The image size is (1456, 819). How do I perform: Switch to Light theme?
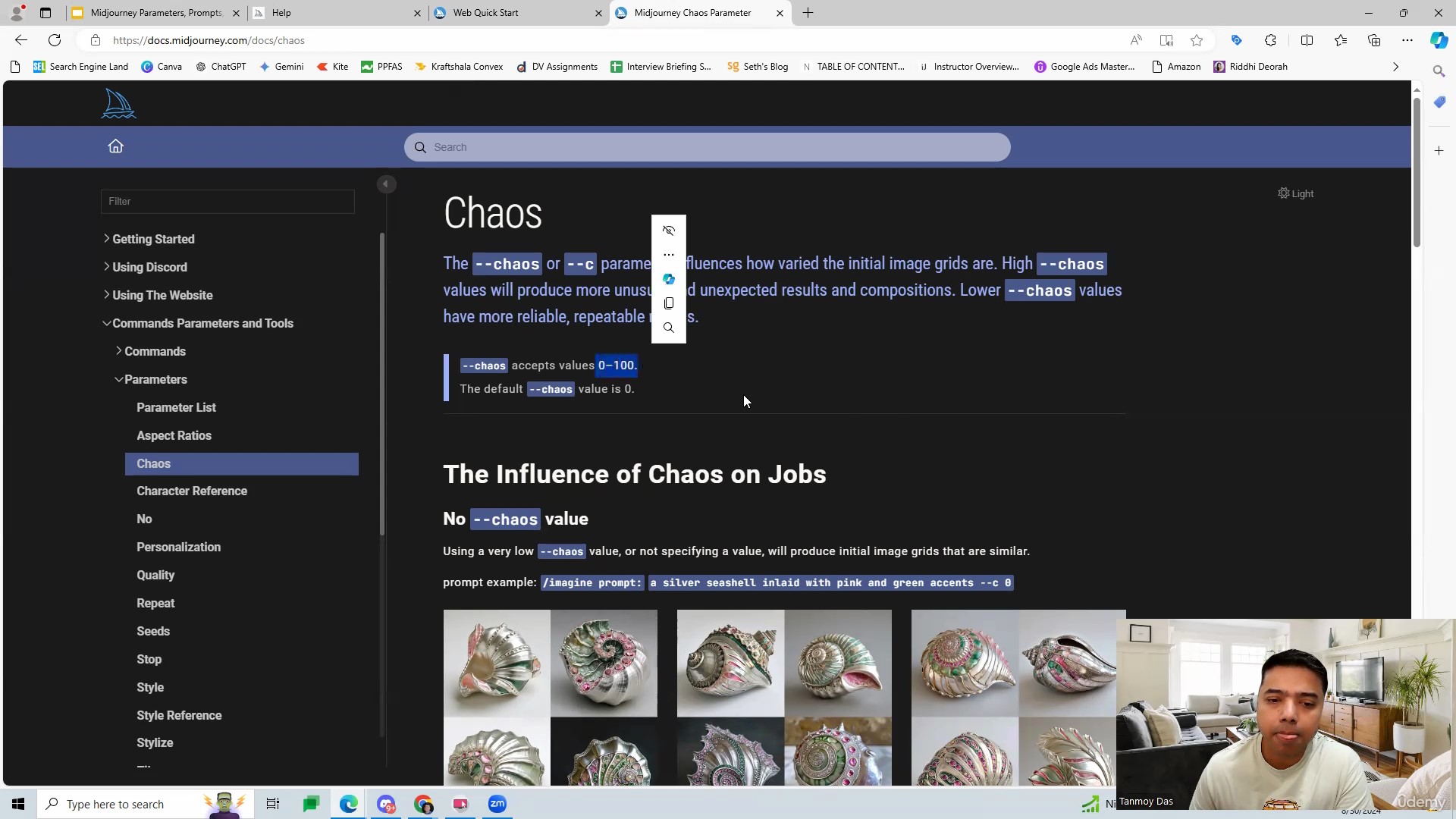point(1295,193)
